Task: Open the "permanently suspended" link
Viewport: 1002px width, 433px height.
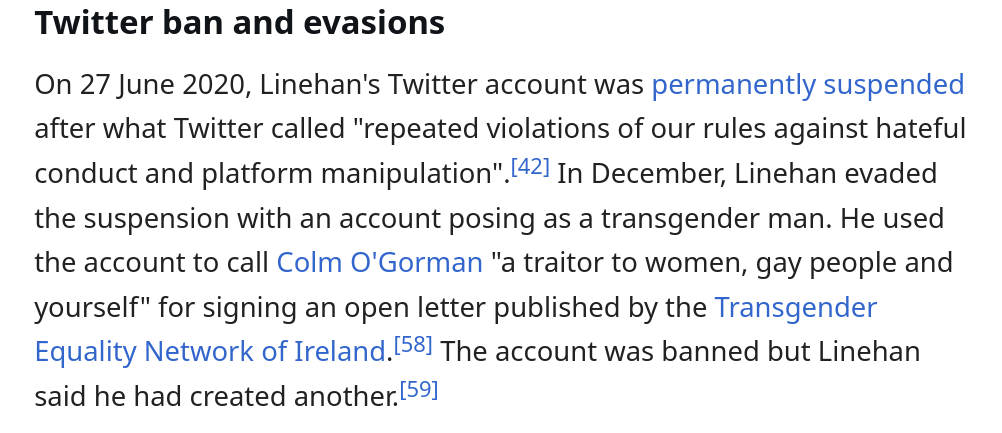Action: (807, 85)
